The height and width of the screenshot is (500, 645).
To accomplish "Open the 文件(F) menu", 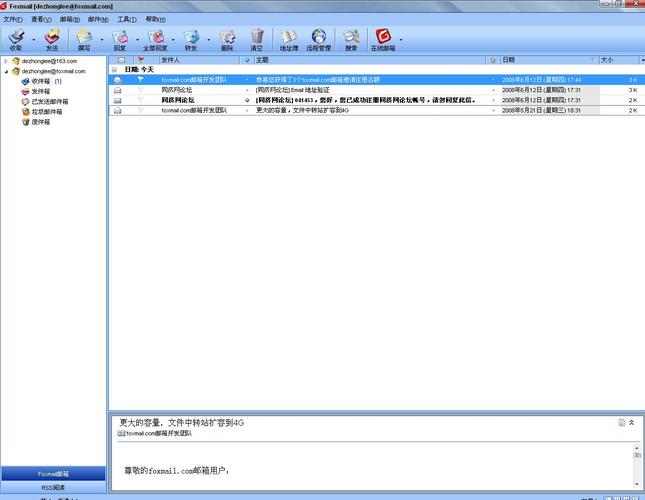I will click(13, 19).
